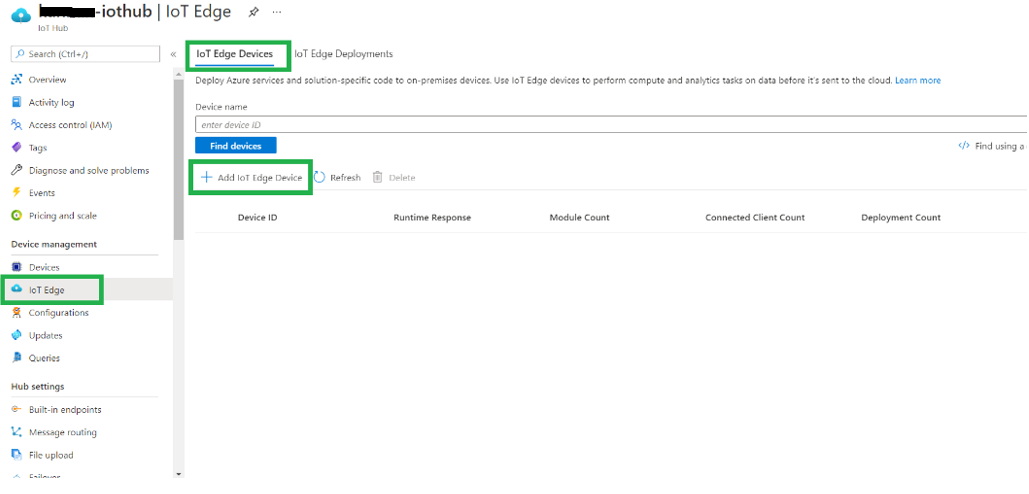Click the enter device ID field
The image size is (1029, 494).
click(x=612, y=125)
